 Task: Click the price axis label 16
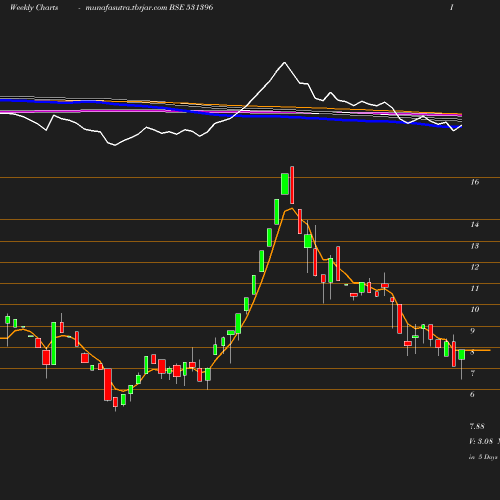pos(475,182)
